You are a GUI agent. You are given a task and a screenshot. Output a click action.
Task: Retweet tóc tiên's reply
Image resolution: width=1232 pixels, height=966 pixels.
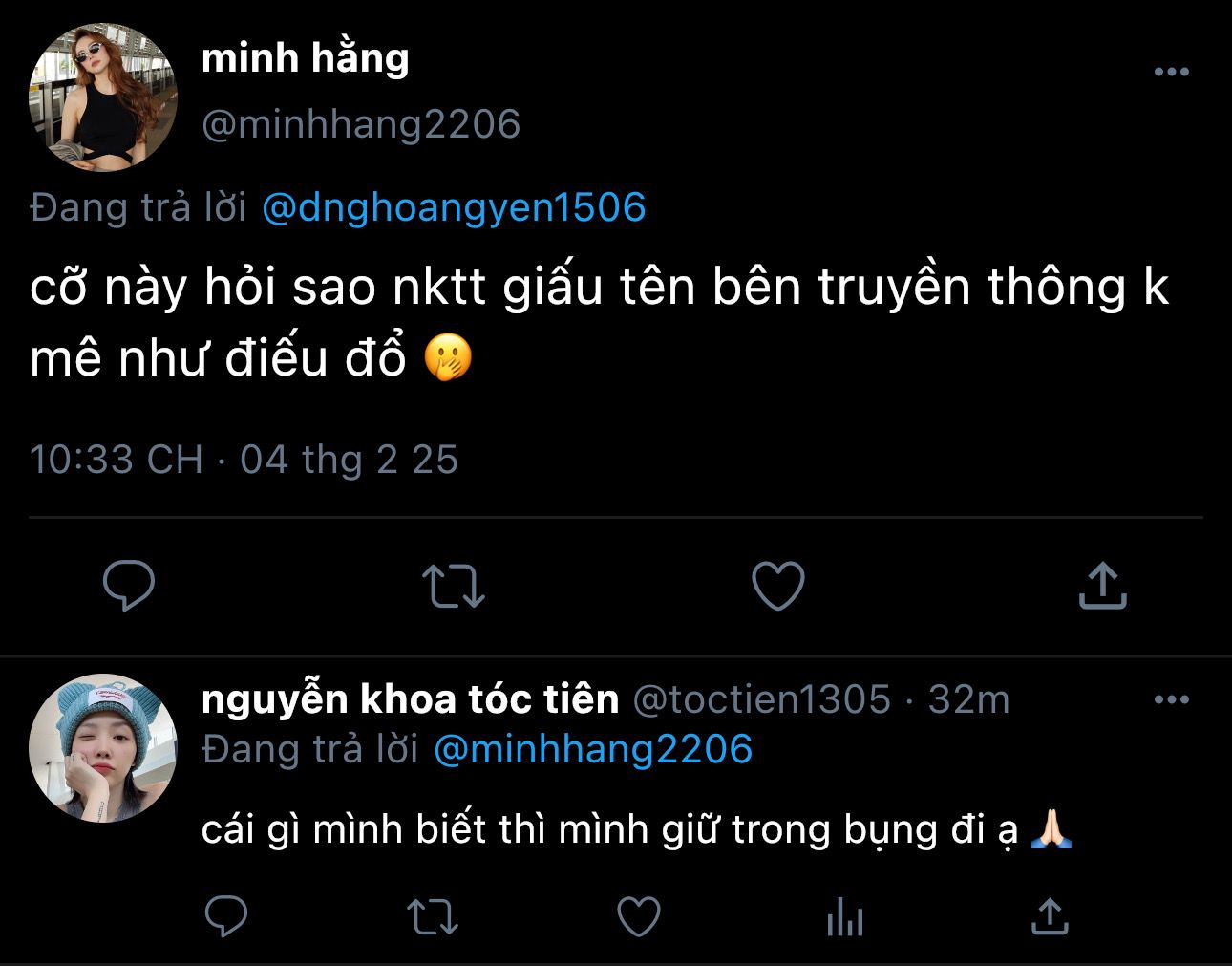(433, 917)
